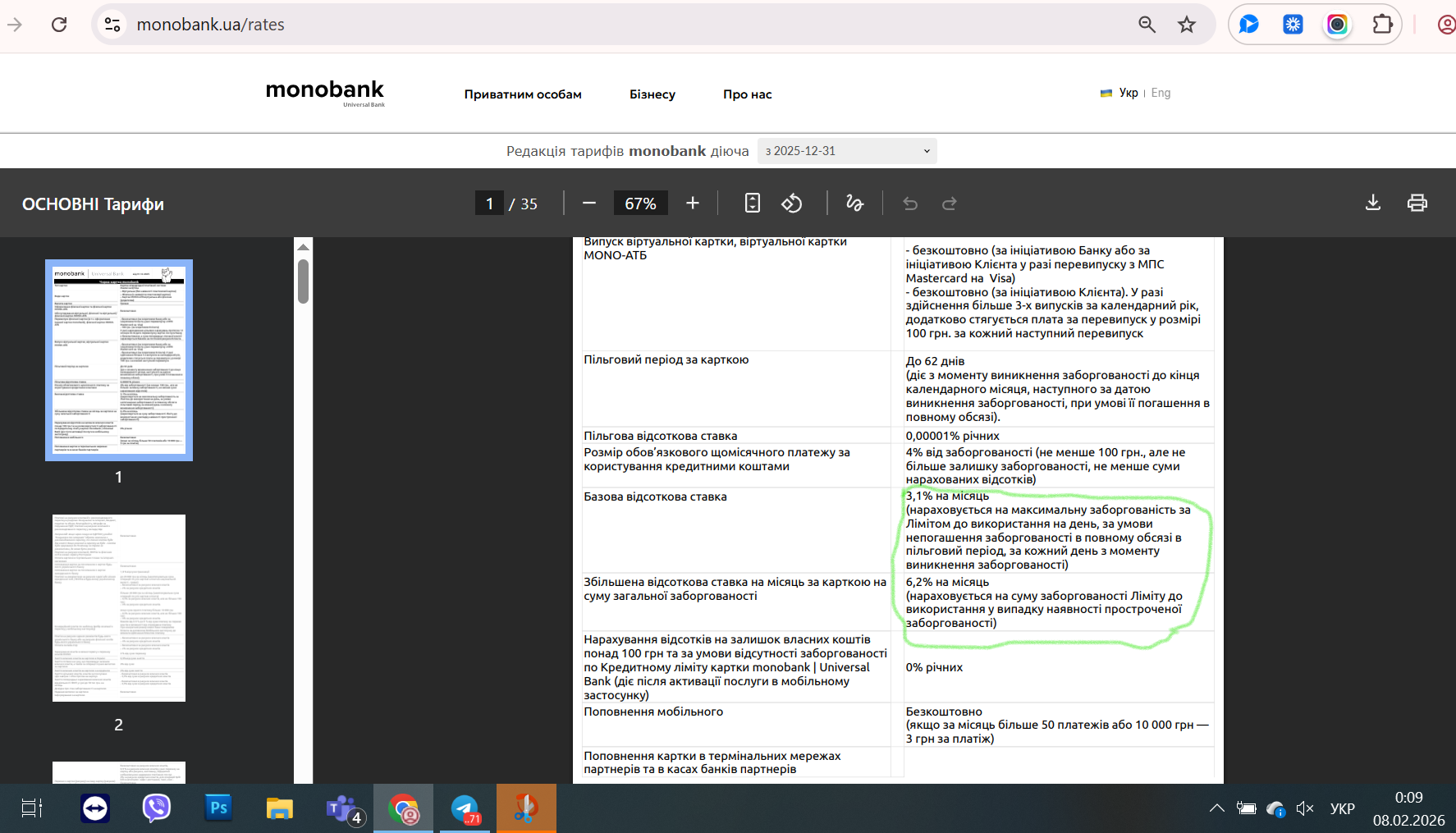Click the '6,2% на місяць' value
Screen dimensions: 1456x833
[x=947, y=582]
